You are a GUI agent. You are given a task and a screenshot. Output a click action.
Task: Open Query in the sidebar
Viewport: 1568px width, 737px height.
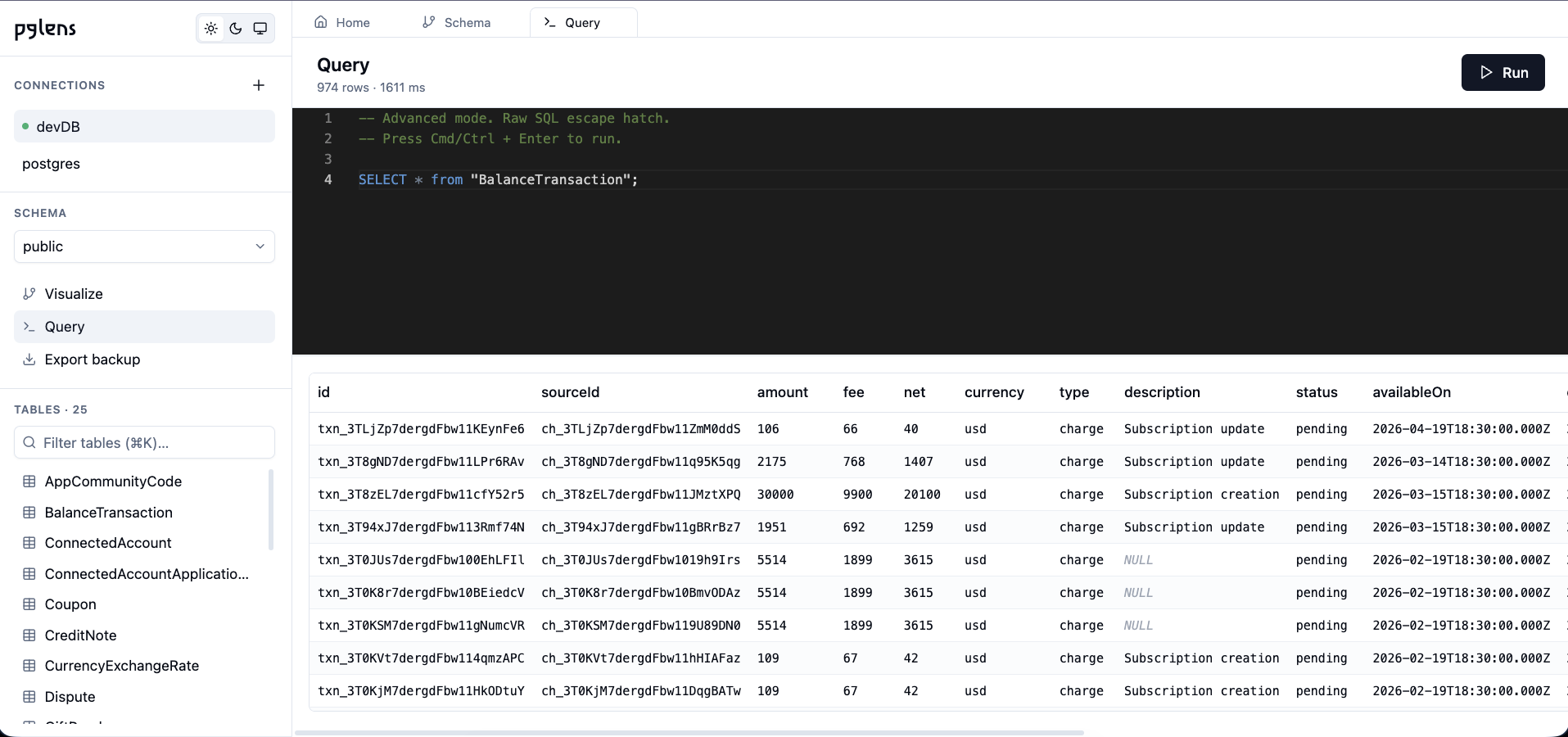[144, 327]
